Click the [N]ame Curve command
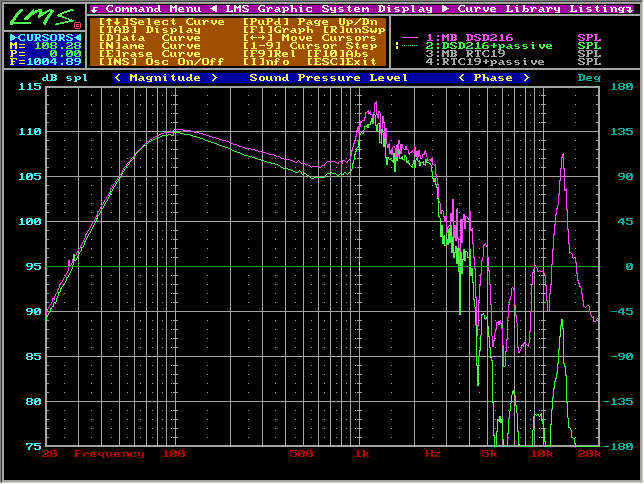This screenshot has height=484, width=644. tap(150, 46)
